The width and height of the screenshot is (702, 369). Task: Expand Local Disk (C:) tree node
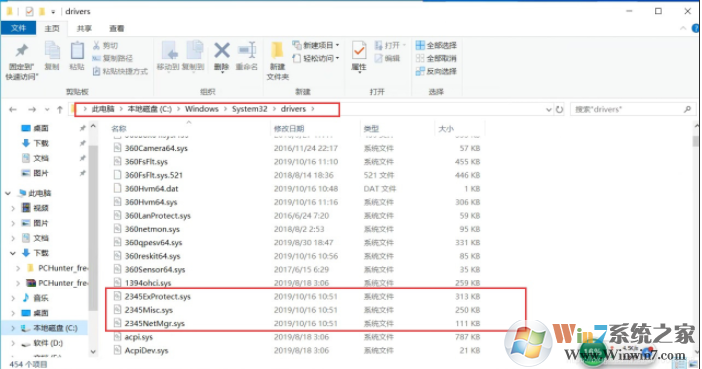13,328
